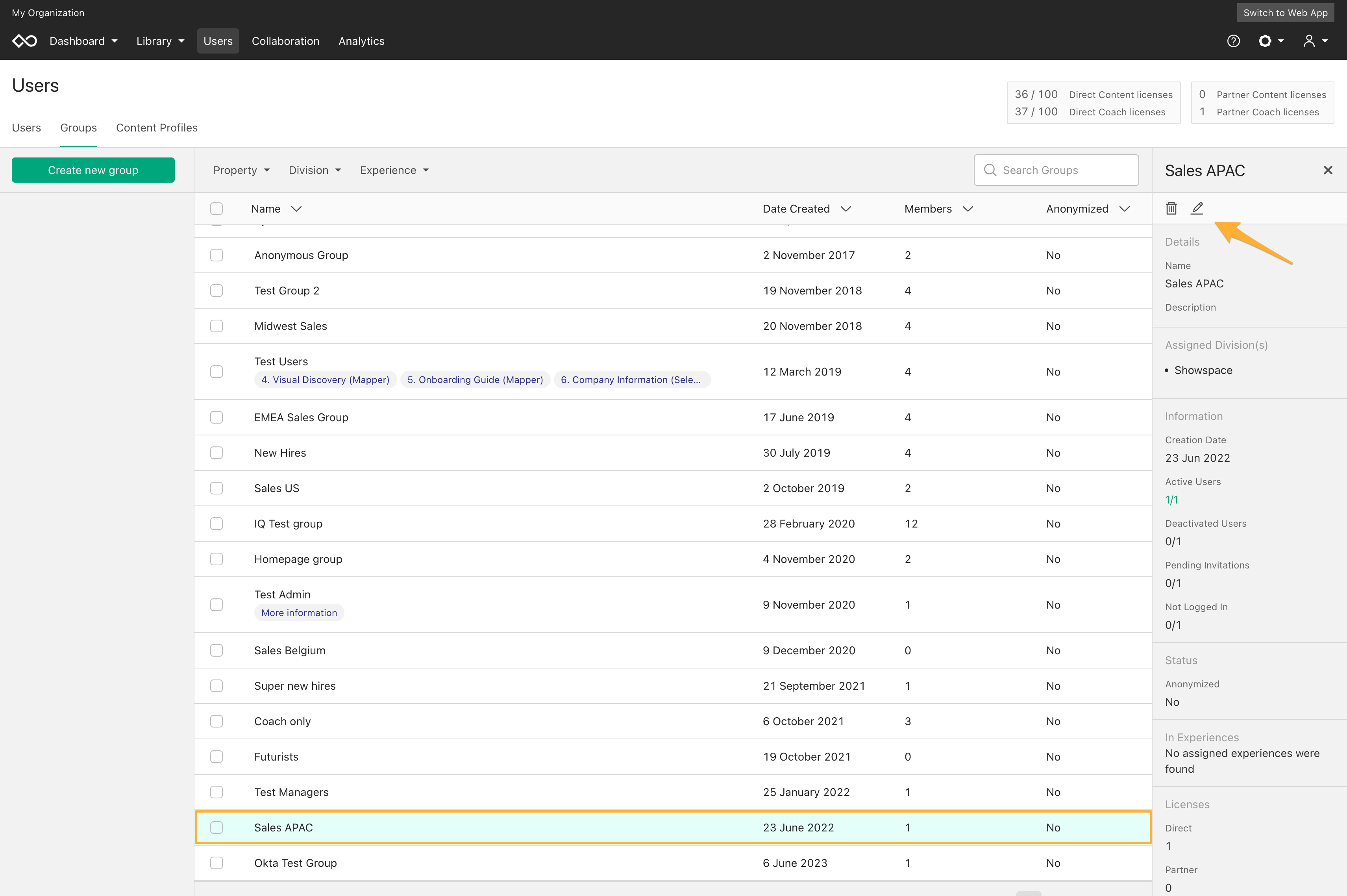
Task: Check the Okta Test Group checkbox
Action: click(216, 863)
